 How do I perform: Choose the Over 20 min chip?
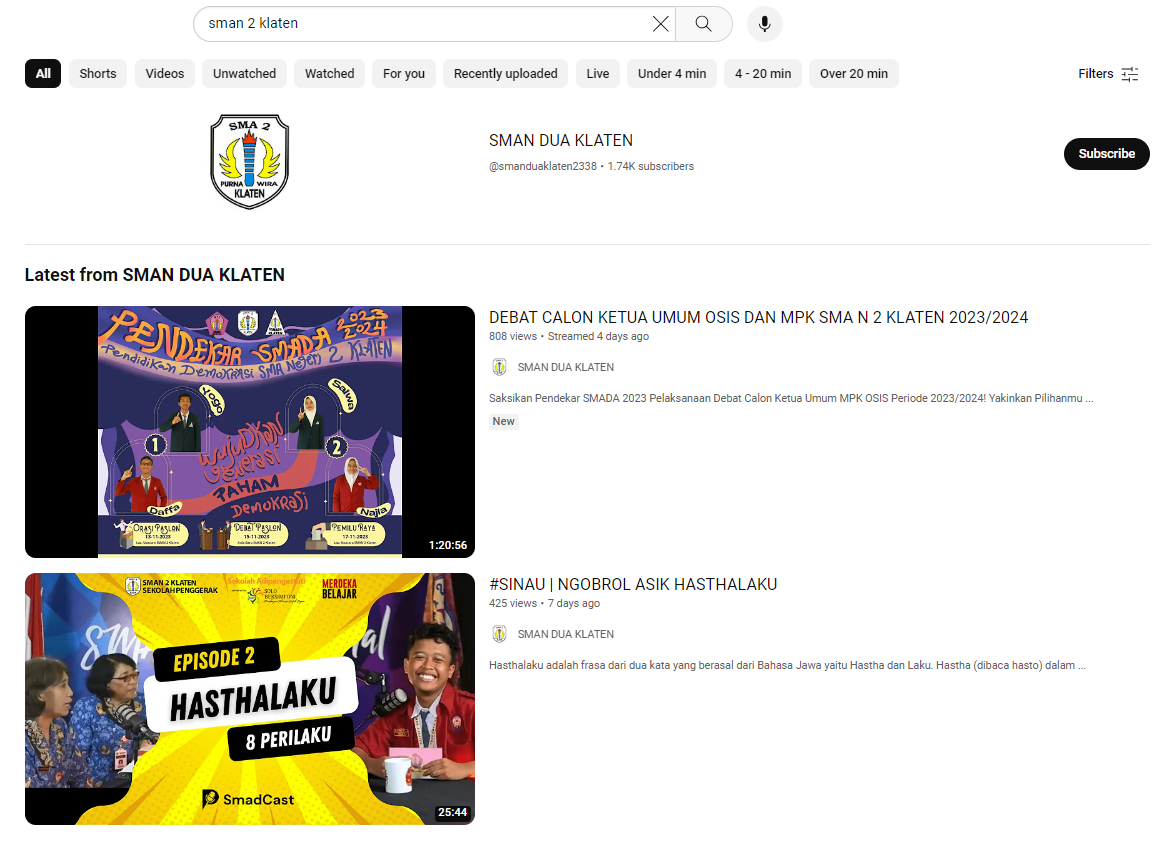(854, 74)
